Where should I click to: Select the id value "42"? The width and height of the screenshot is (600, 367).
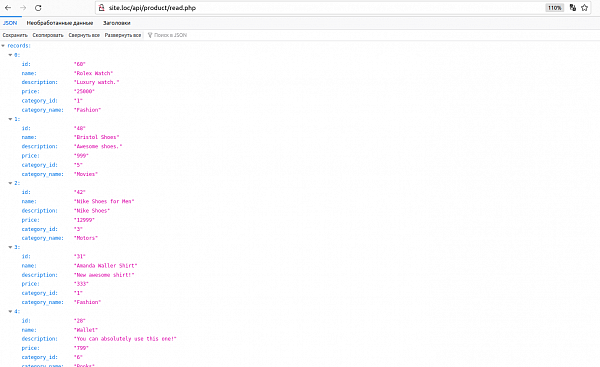pos(80,192)
